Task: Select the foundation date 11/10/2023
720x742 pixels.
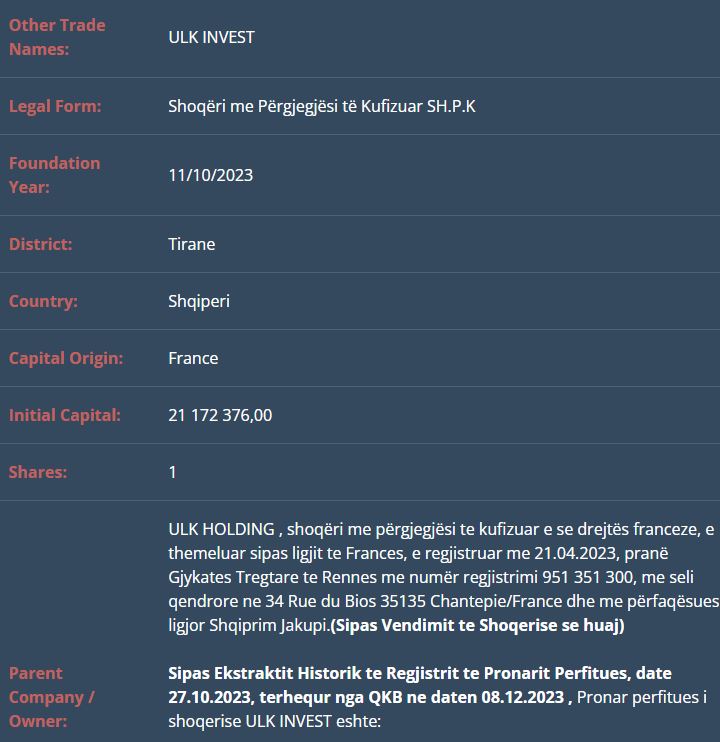Action: point(210,175)
